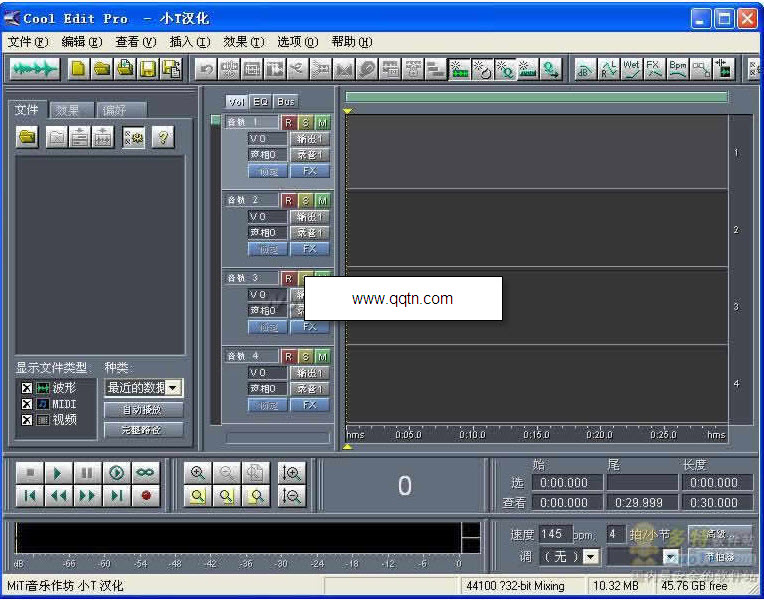Pause playback with the pause button
The image size is (764, 600).
pyautogui.click(x=88, y=473)
